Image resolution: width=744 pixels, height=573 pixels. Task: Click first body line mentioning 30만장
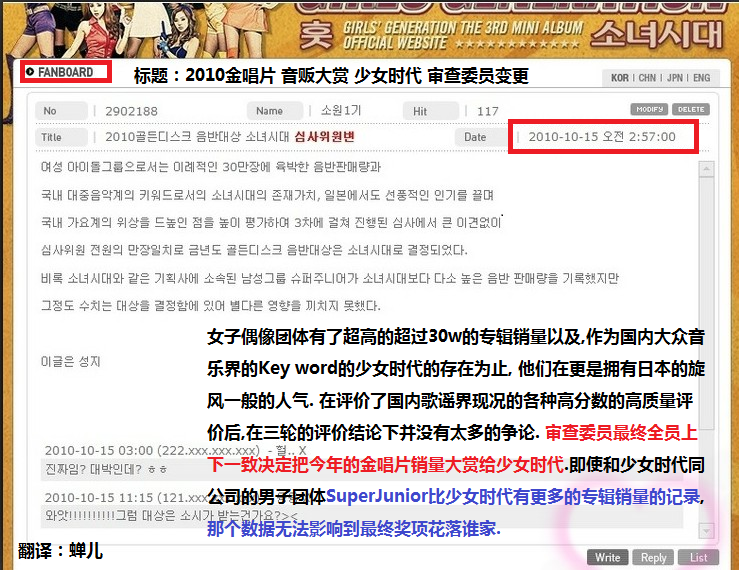[x=211, y=167]
